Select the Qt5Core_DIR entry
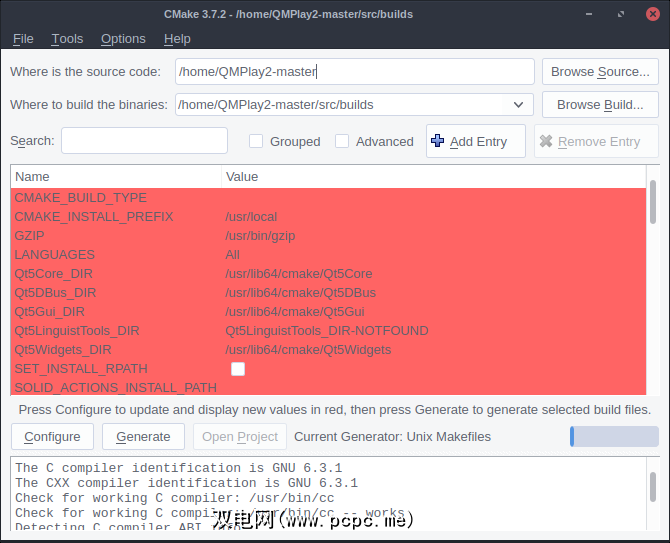Image resolution: width=670 pixels, height=543 pixels. [53, 274]
